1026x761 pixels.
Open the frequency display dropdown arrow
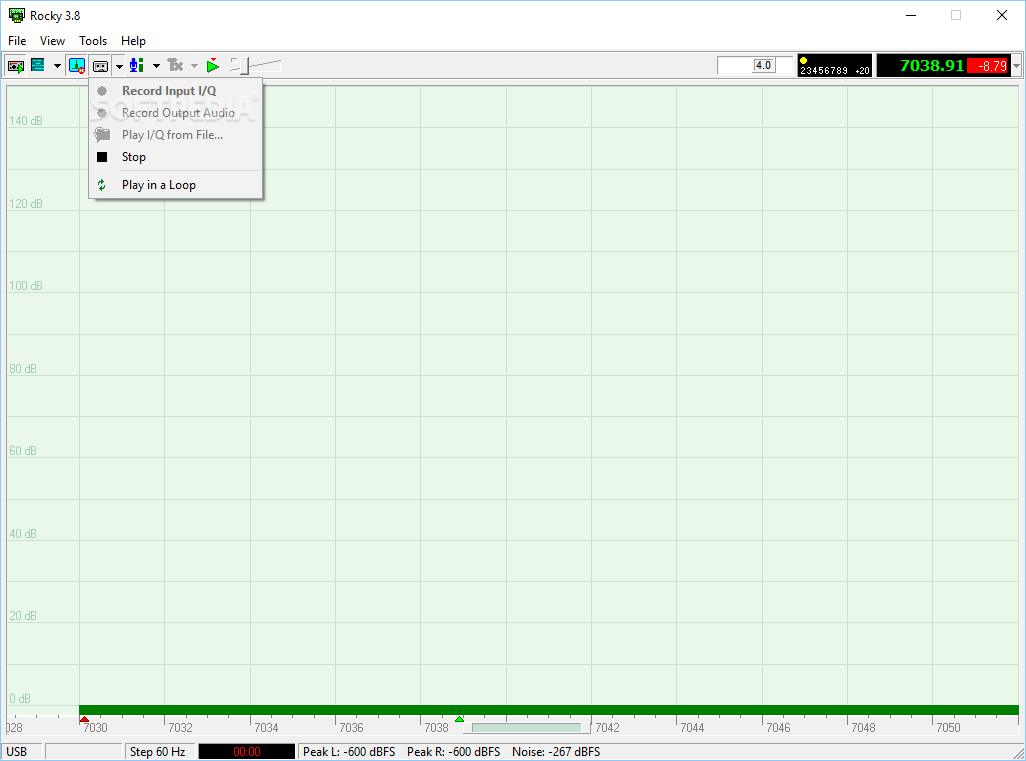click(1016, 65)
